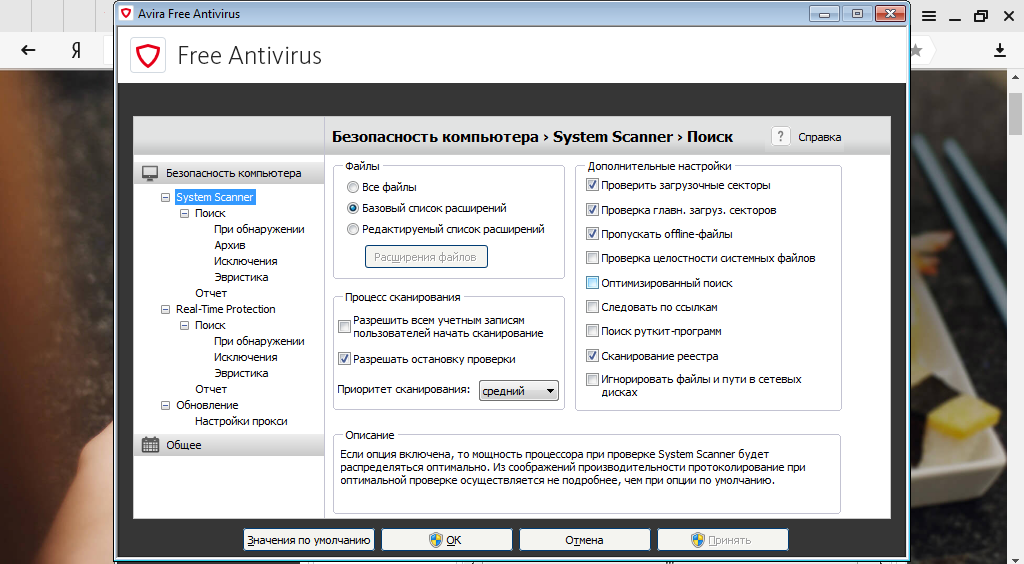Open При обнаружении under Real-Time Protection
The height and width of the screenshot is (564, 1024).
tap(259, 341)
